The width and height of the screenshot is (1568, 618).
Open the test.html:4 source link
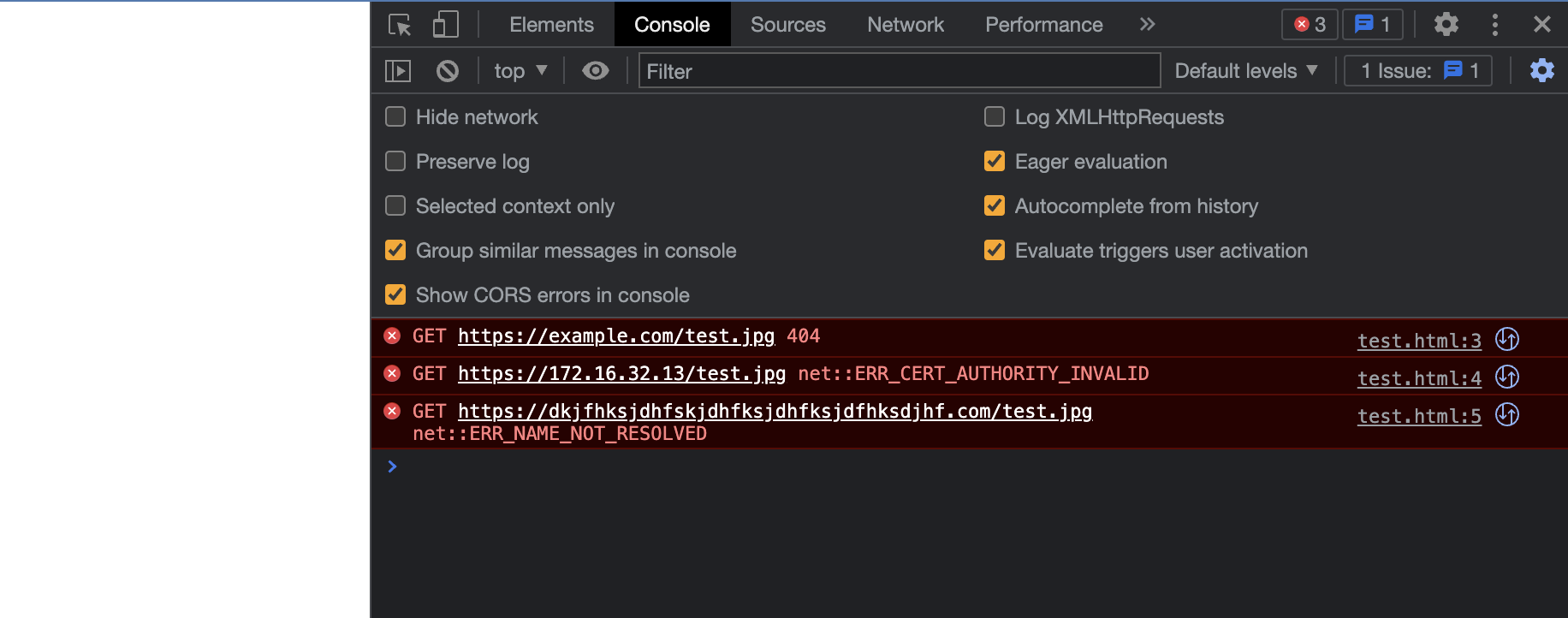point(1418,378)
